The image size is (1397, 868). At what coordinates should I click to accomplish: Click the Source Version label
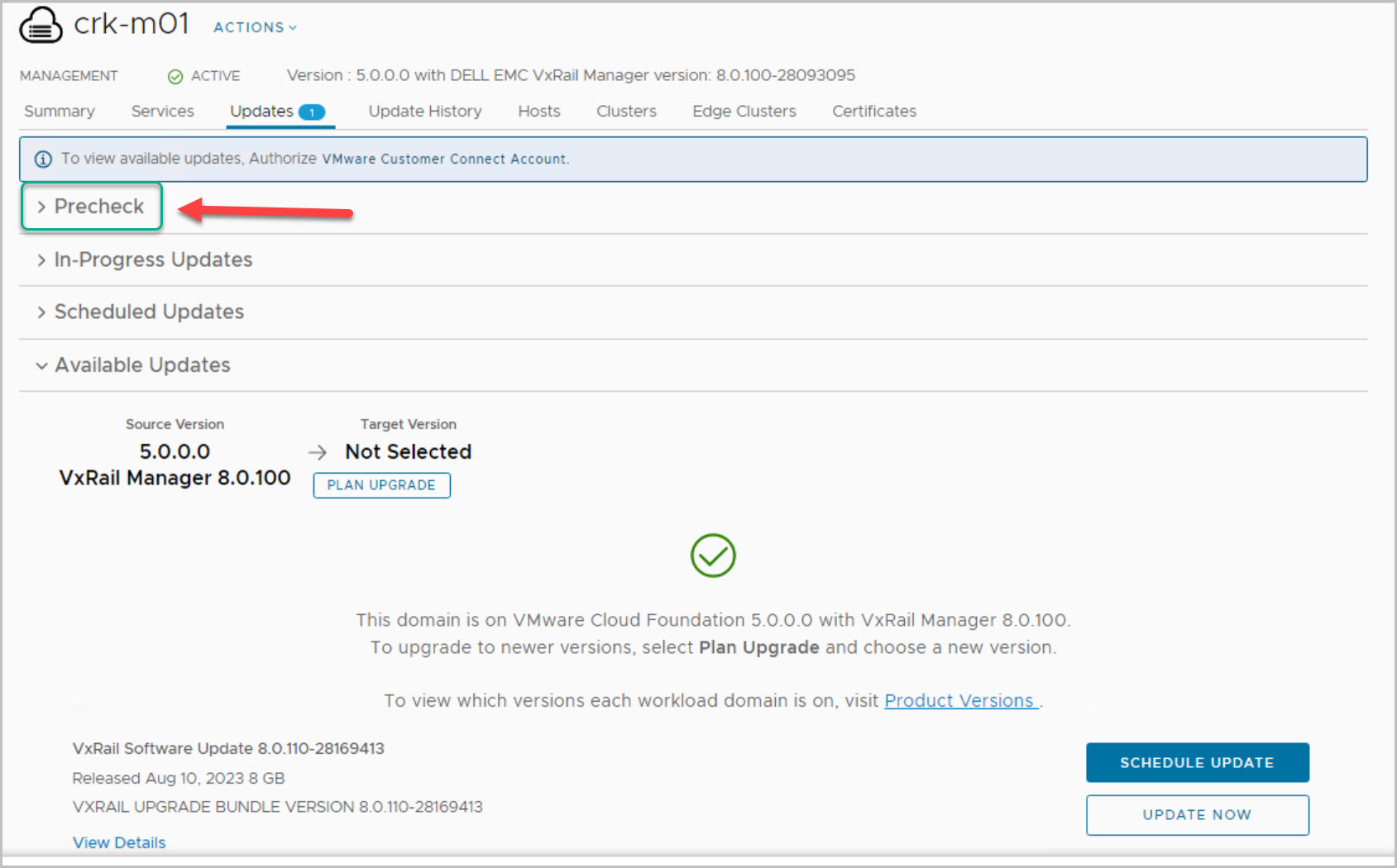175,424
